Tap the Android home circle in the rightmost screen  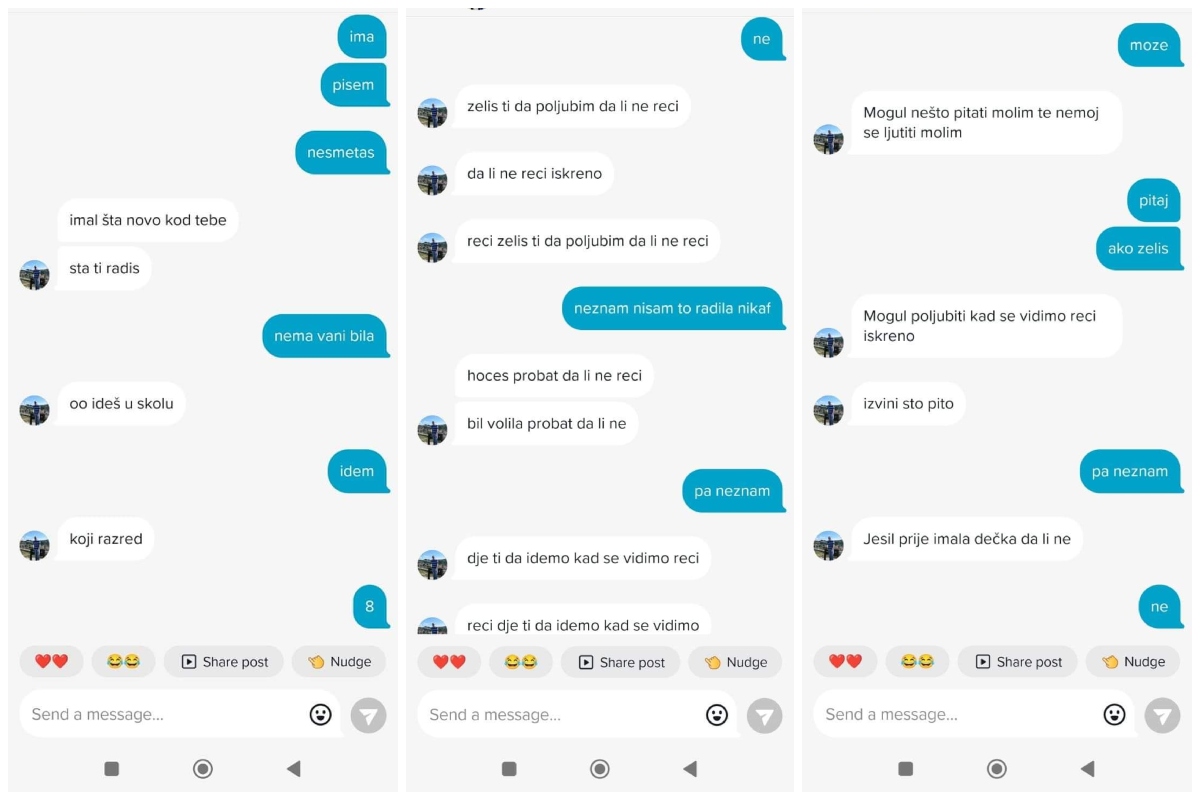click(997, 768)
